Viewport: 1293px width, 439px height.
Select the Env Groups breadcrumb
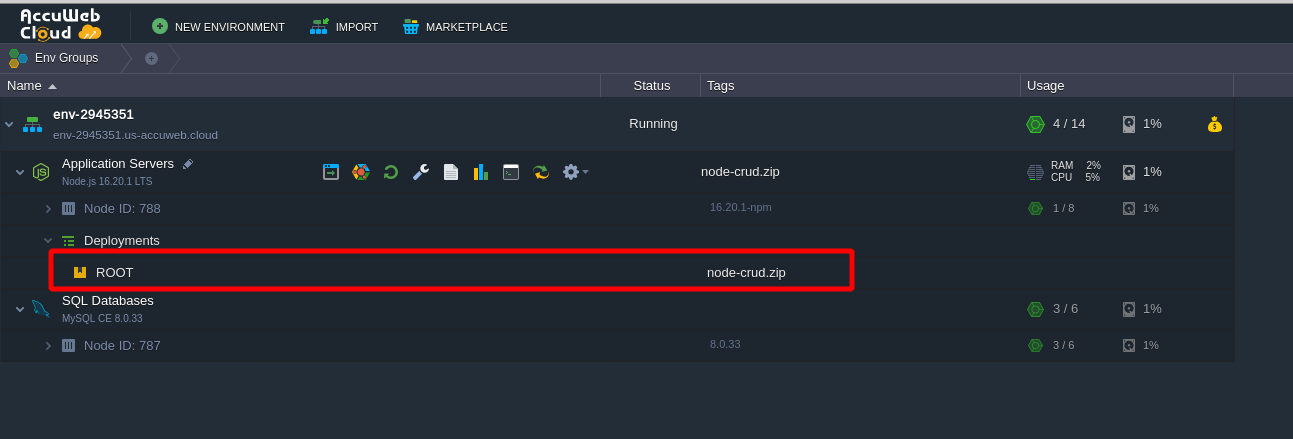(55, 58)
